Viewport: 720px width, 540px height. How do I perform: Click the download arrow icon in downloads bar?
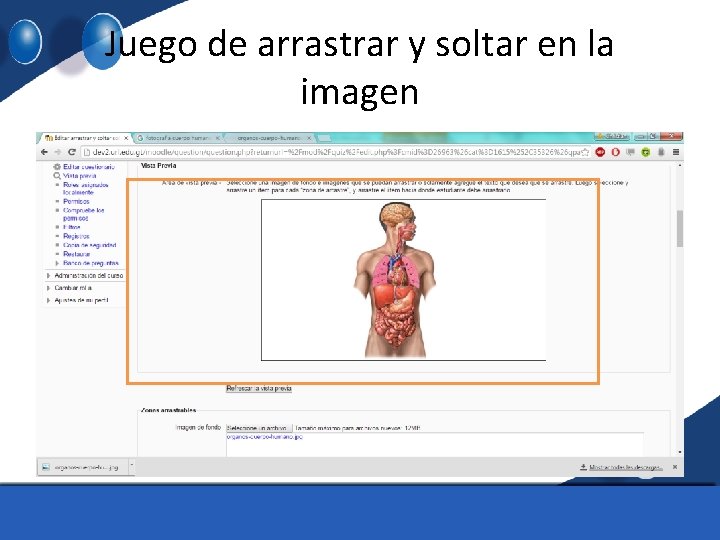[x=583, y=467]
